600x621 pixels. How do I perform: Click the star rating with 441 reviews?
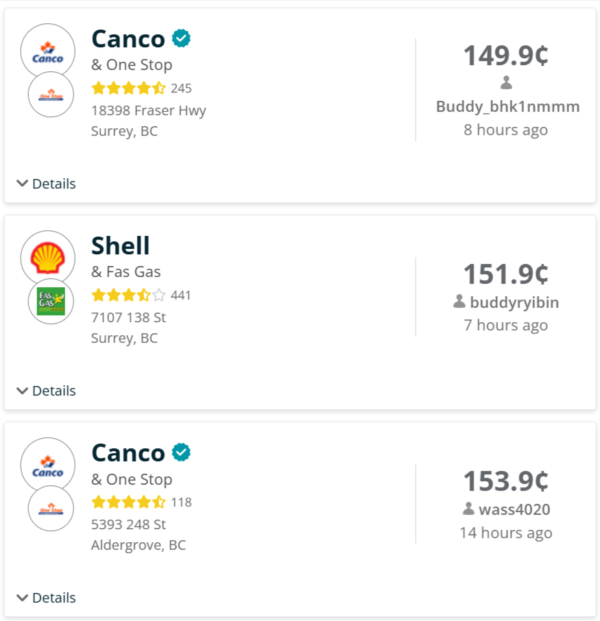point(128,295)
